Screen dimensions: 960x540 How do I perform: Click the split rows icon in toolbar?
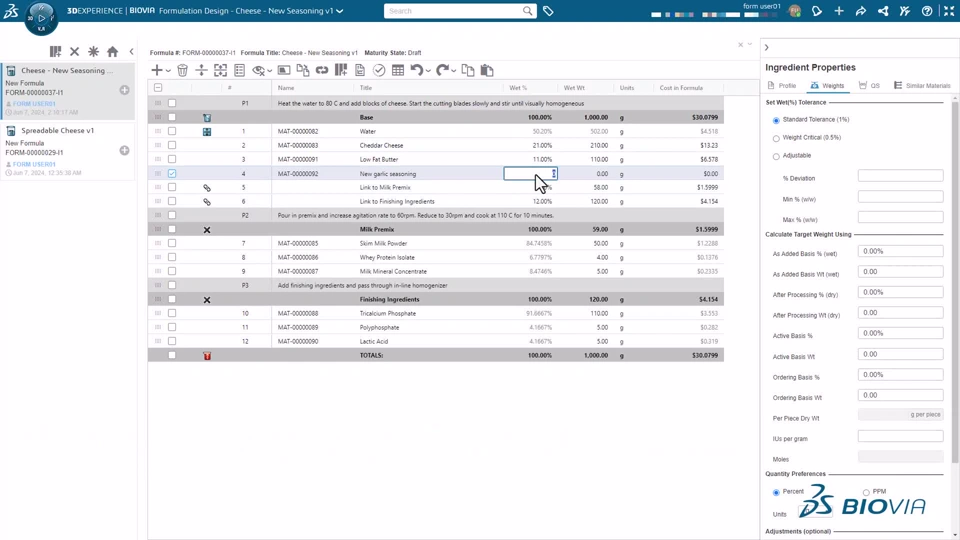pos(201,70)
